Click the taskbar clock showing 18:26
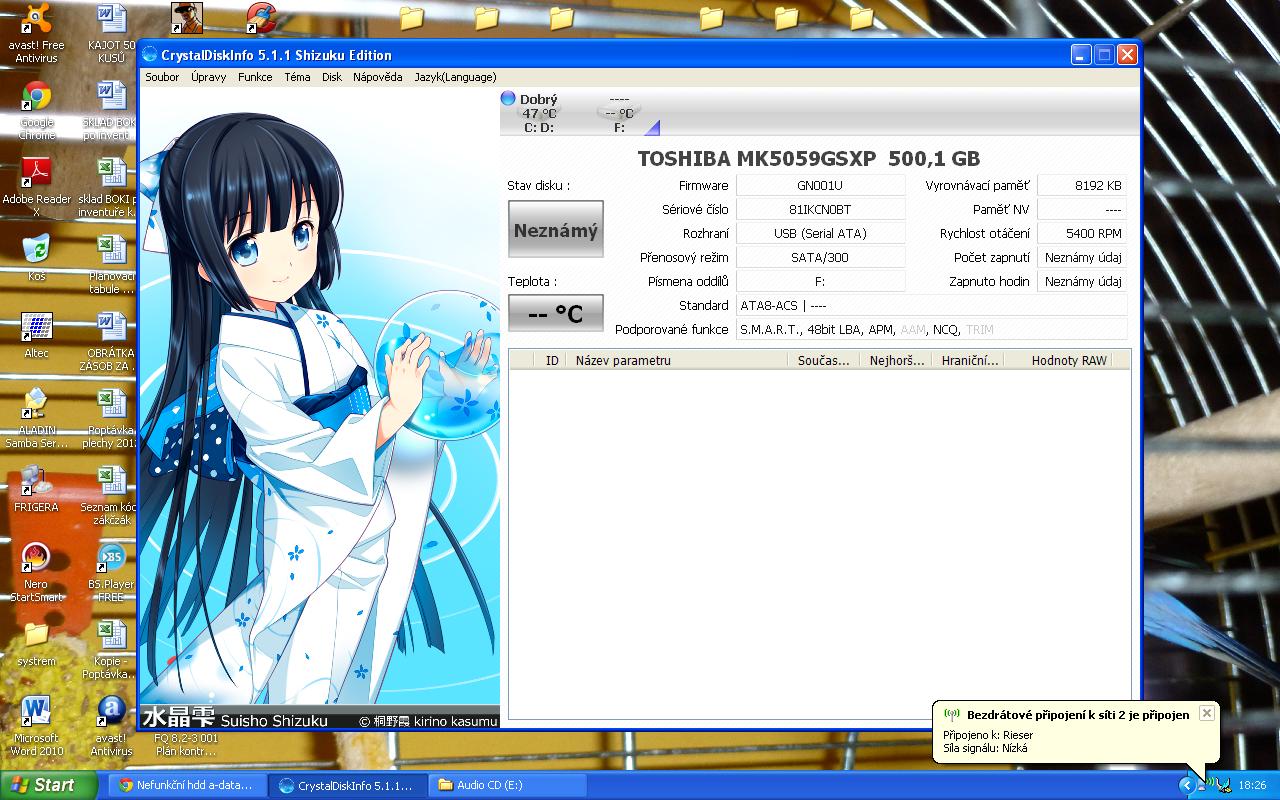The height and width of the screenshot is (800, 1280). click(1252, 785)
